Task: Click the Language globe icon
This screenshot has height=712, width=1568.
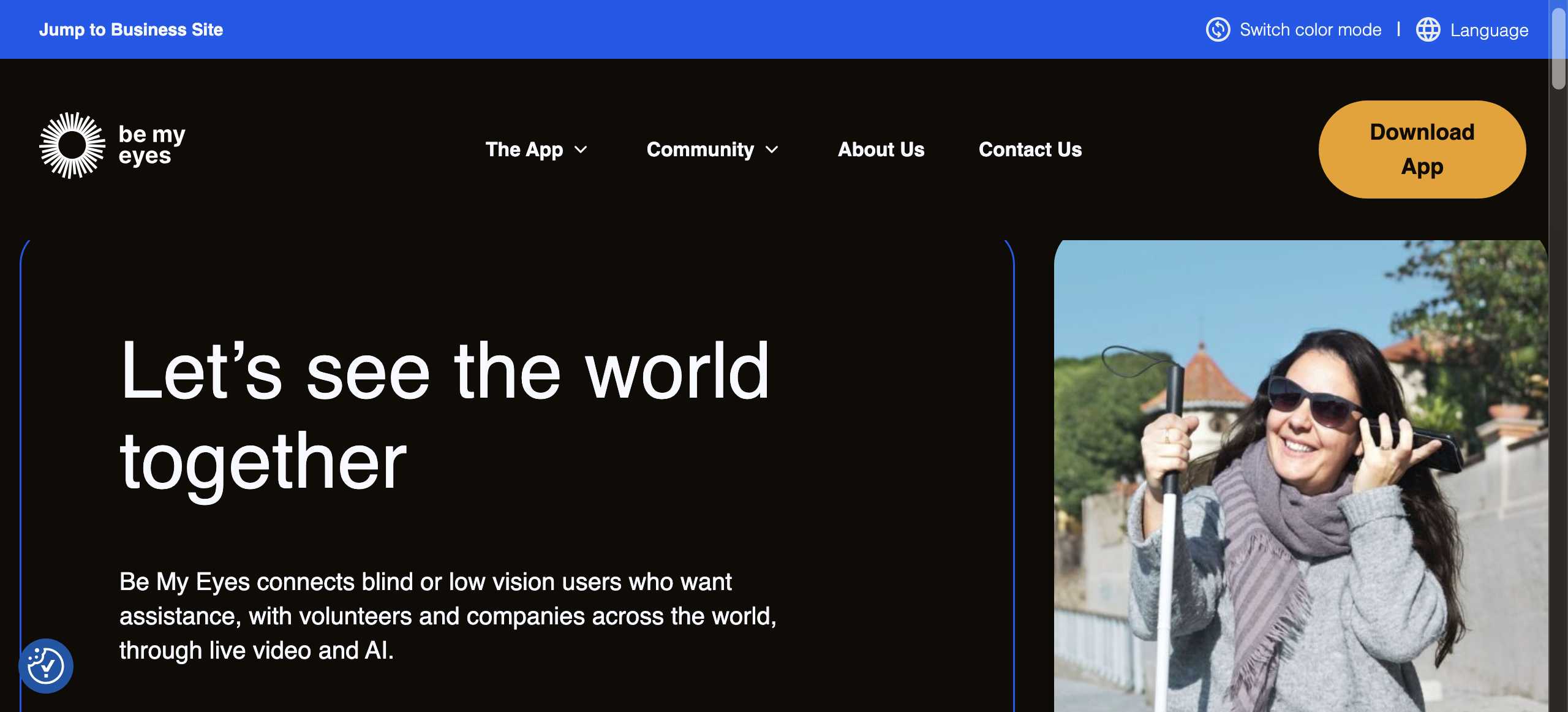Action: coord(1428,29)
